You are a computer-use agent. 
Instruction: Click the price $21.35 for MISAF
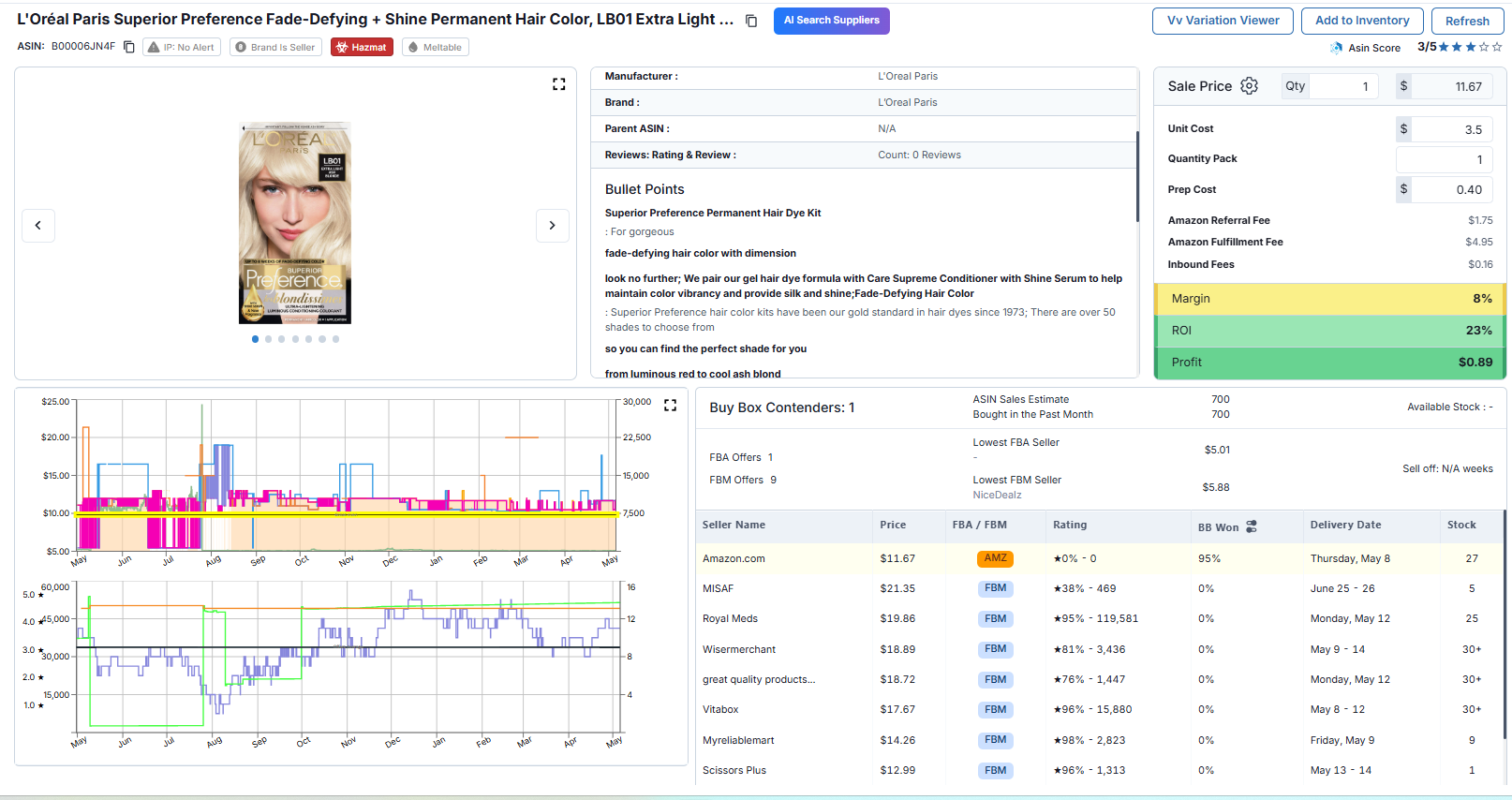(x=897, y=589)
